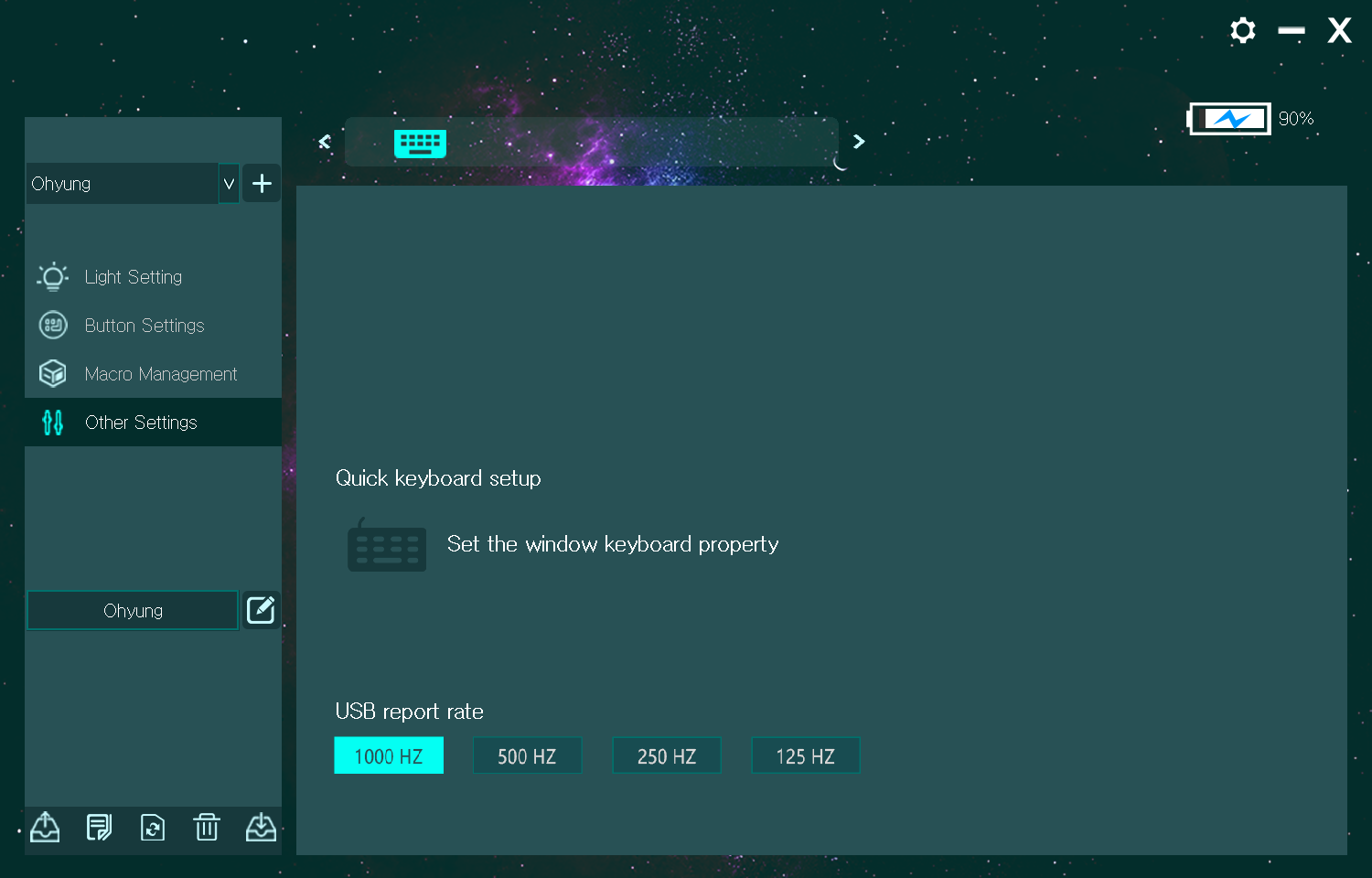Click the reset profile refresh icon

153,827
